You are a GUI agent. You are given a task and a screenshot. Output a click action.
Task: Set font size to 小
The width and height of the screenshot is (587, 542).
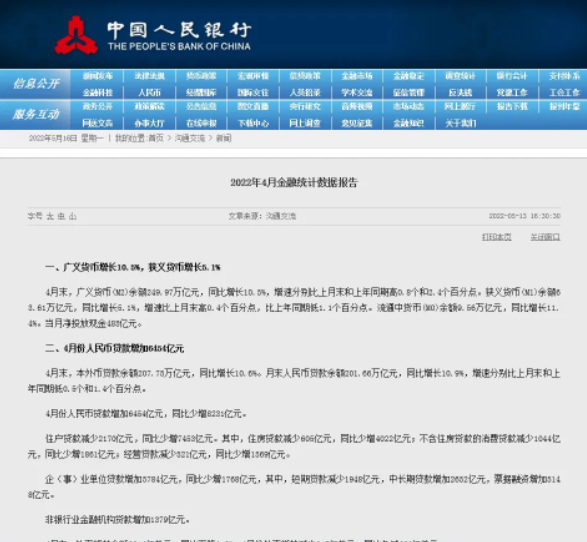pos(73,216)
